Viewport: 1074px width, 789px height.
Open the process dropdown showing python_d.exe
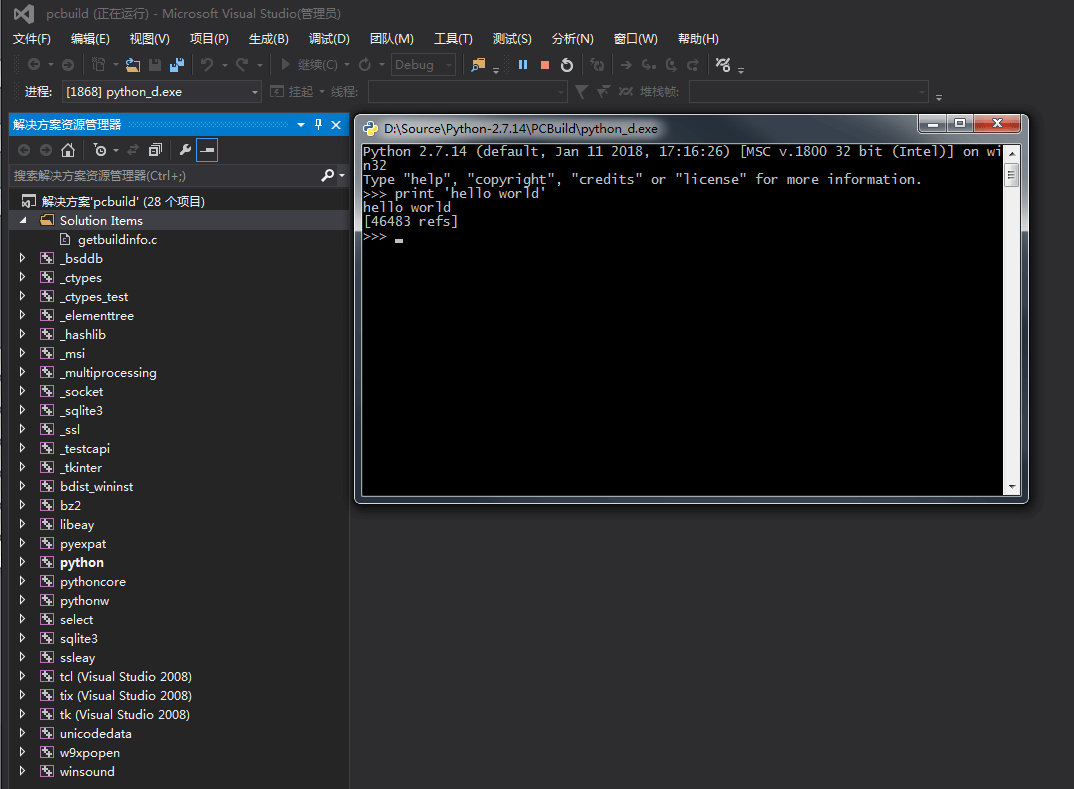click(x=254, y=92)
